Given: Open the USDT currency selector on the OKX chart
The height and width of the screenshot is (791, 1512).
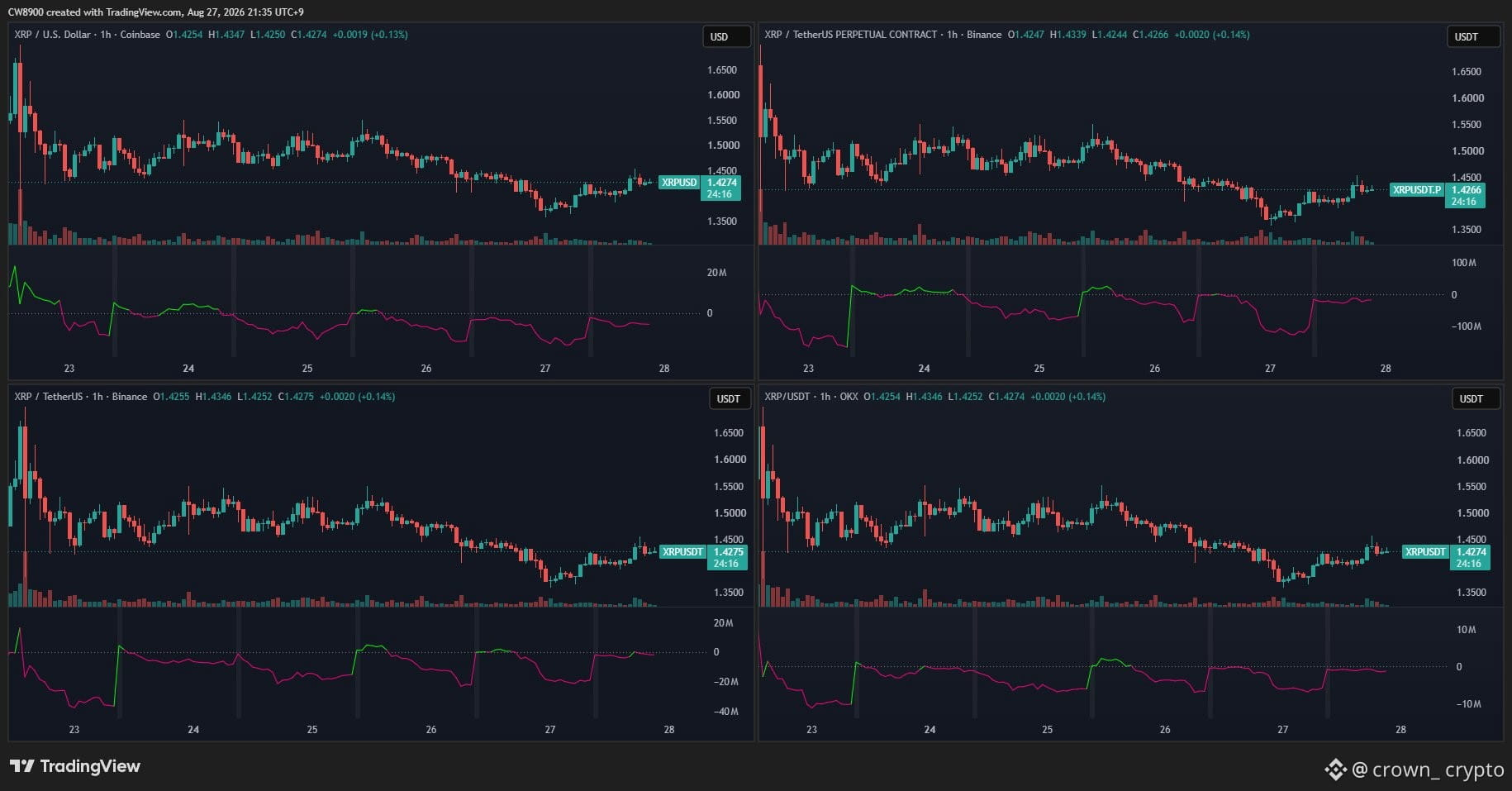Looking at the screenshot, I should click(1476, 398).
